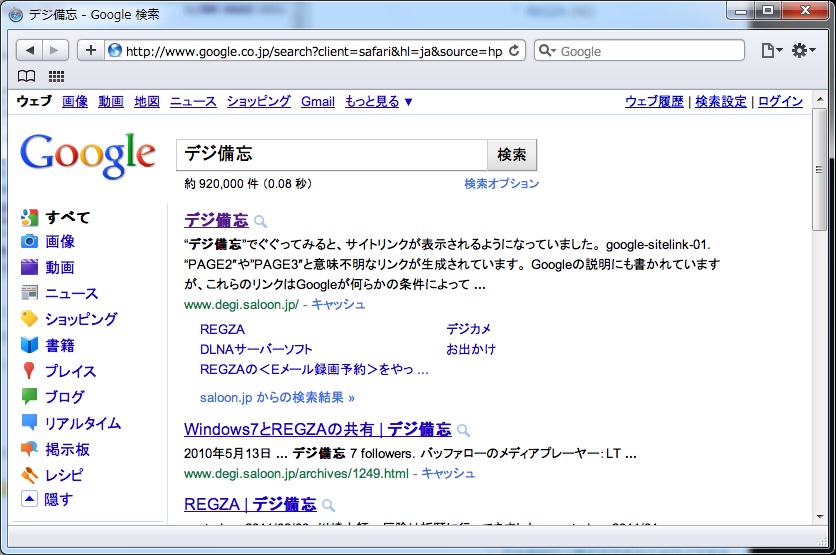
Task: Click ログイン link
Action: click(781, 101)
